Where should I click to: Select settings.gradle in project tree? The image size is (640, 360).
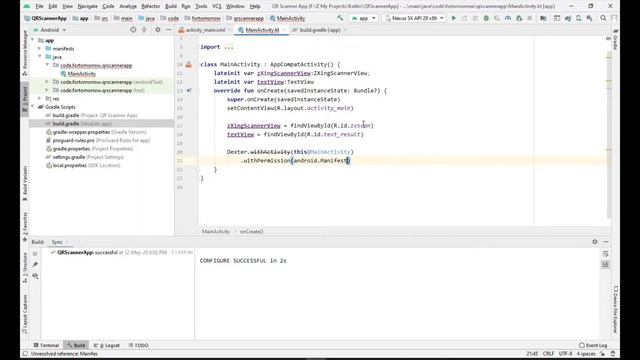(x=84, y=157)
